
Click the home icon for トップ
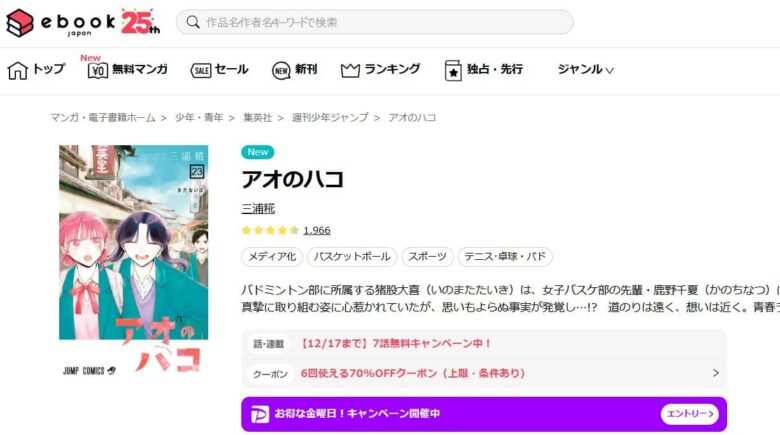17,70
